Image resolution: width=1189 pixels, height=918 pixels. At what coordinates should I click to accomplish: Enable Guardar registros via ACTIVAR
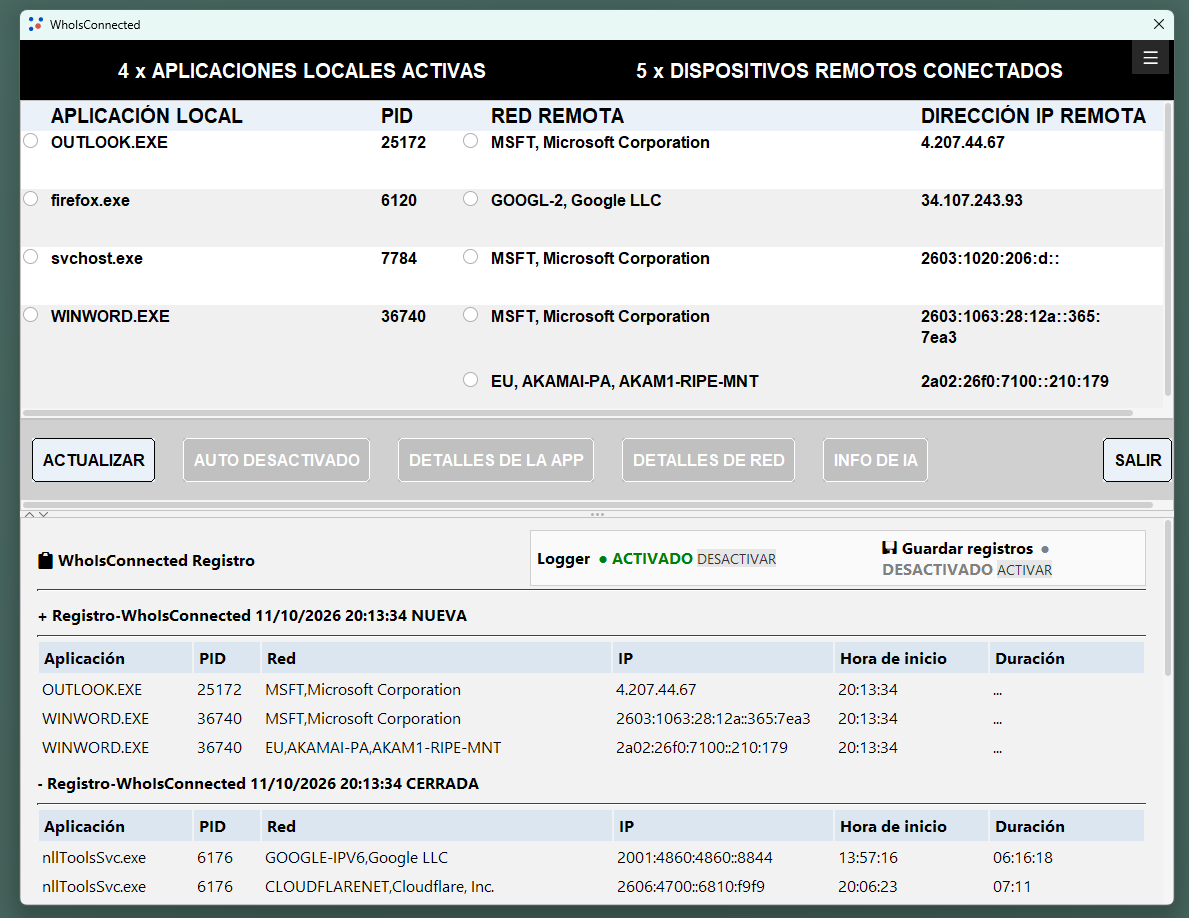pyautogui.click(x=1024, y=570)
